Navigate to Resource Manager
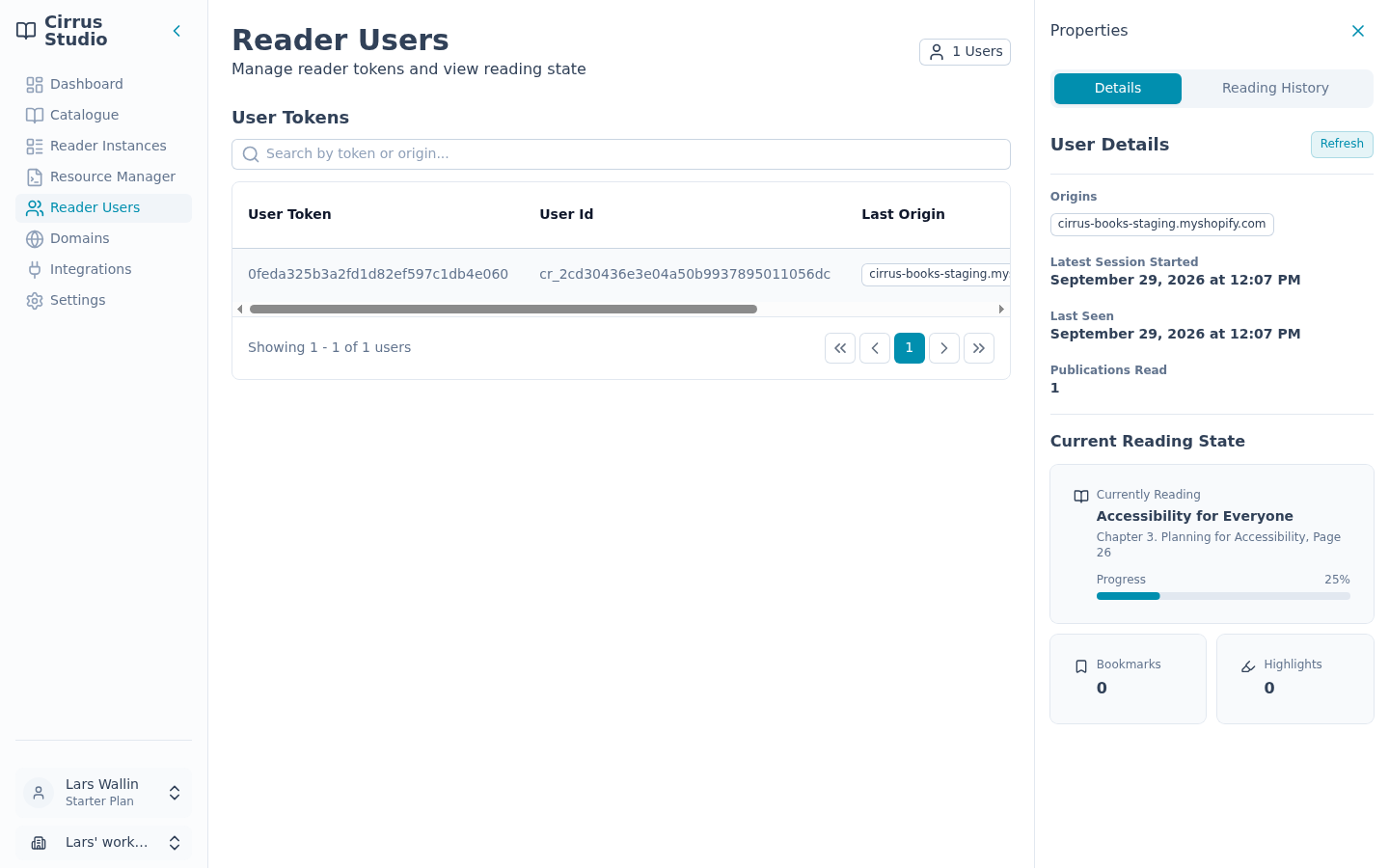 [x=103, y=176]
